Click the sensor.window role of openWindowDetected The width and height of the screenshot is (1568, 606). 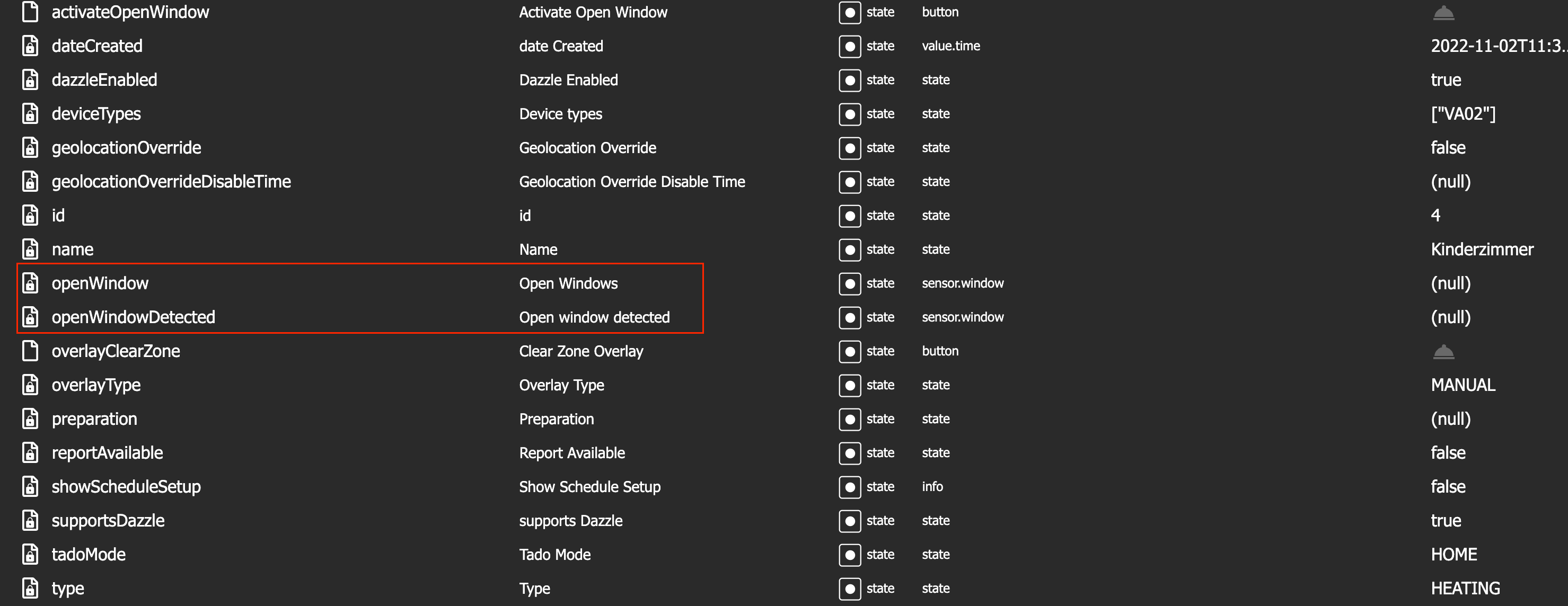962,318
